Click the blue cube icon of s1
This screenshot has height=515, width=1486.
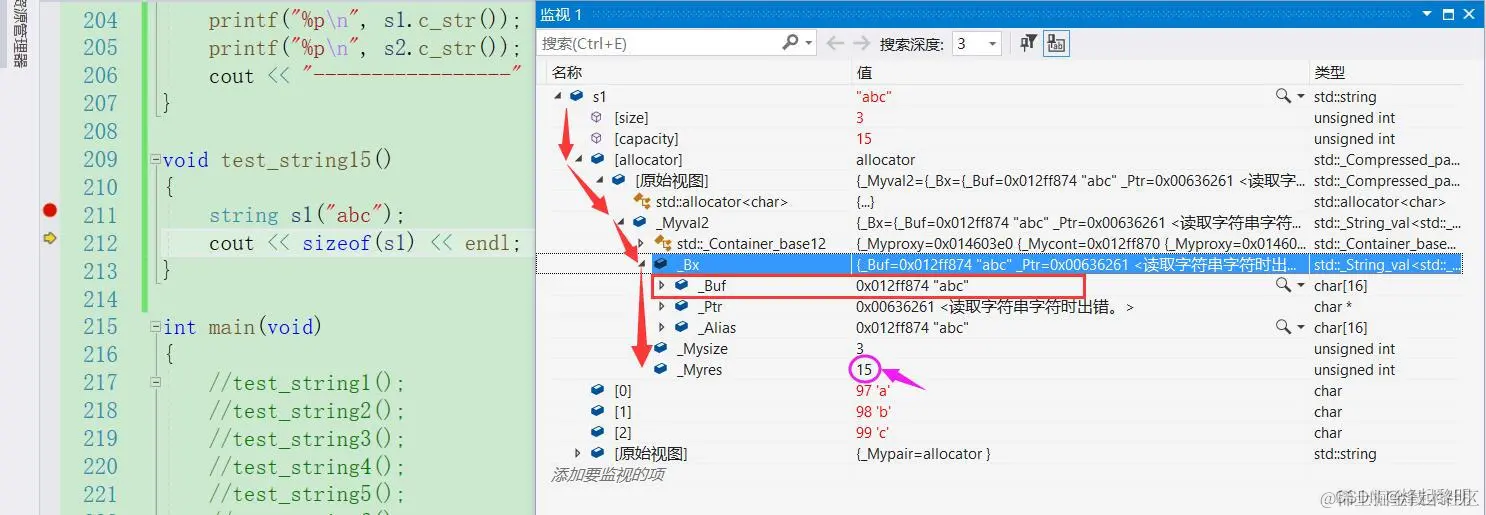[577, 96]
